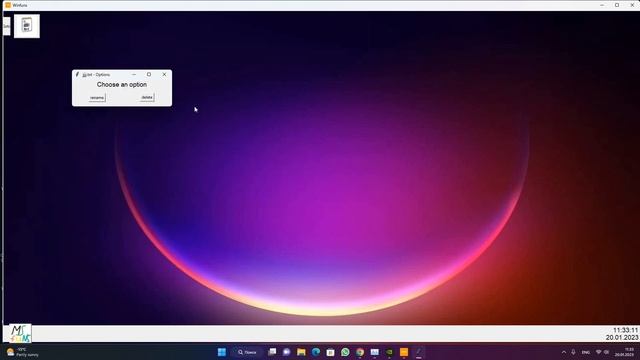
Task: Open the Windows Start menu
Action: [222, 352]
